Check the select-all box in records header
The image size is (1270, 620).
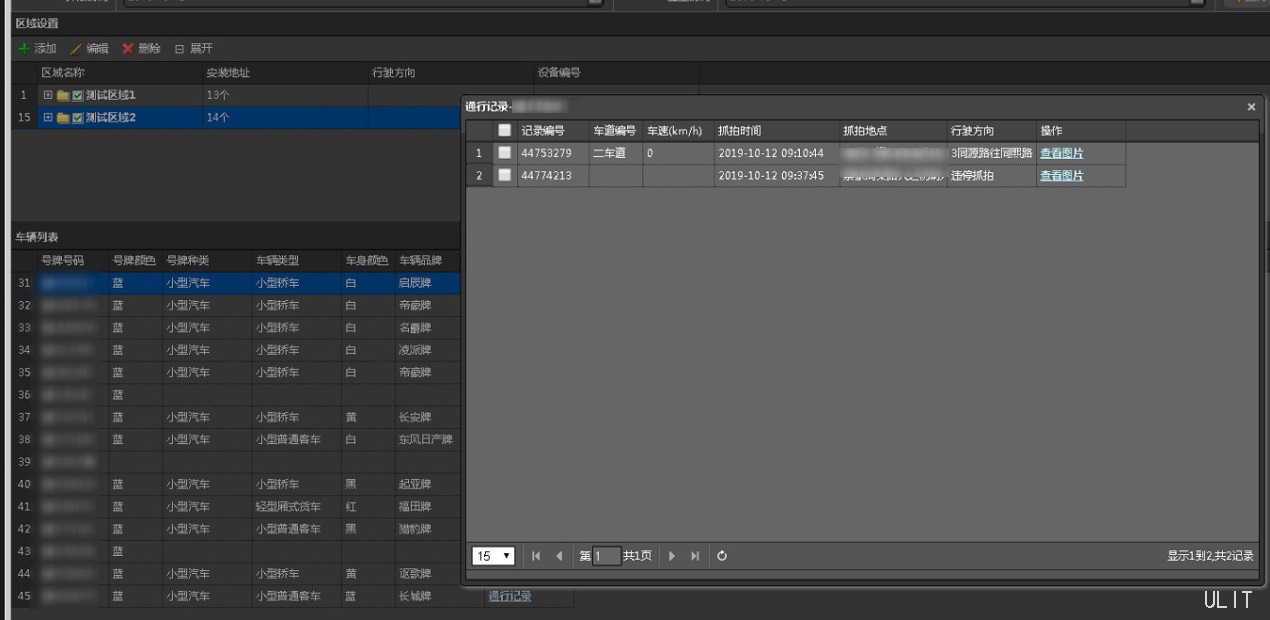505,130
